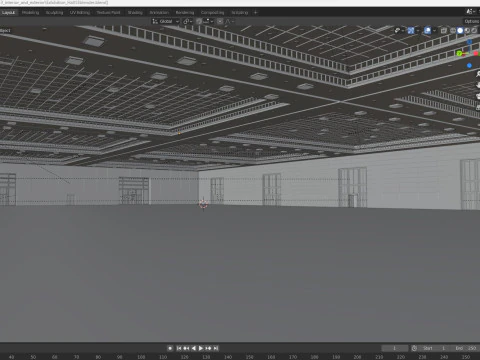Select material preview viewport shading
The width and height of the screenshot is (480, 360).
467,31
